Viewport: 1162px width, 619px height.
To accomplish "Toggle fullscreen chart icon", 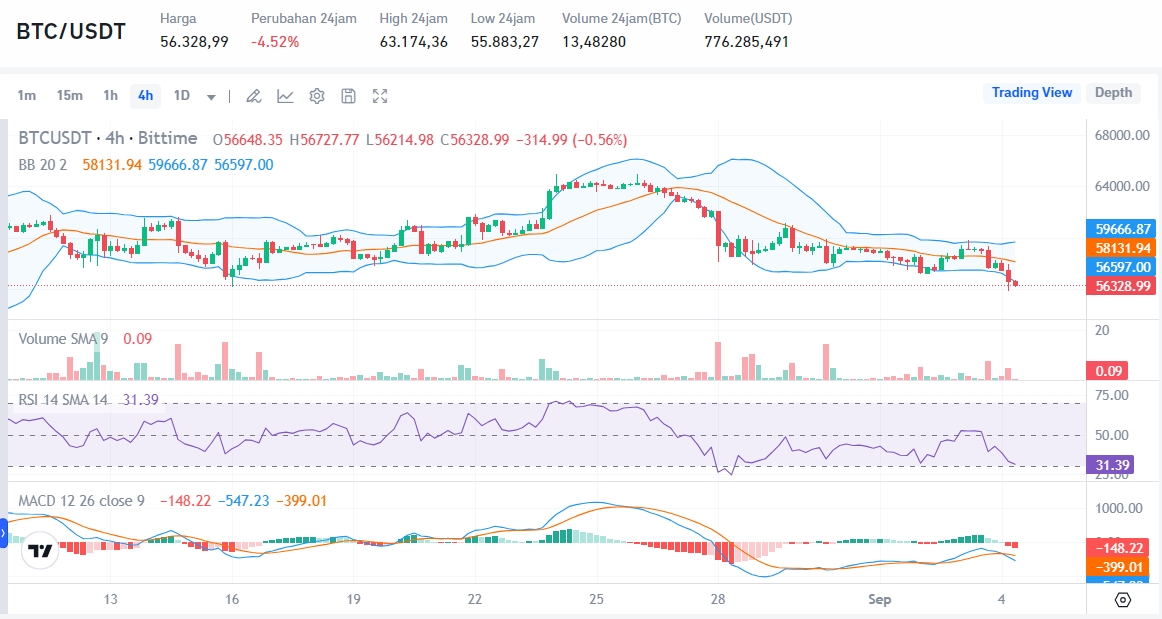I will tap(380, 96).
